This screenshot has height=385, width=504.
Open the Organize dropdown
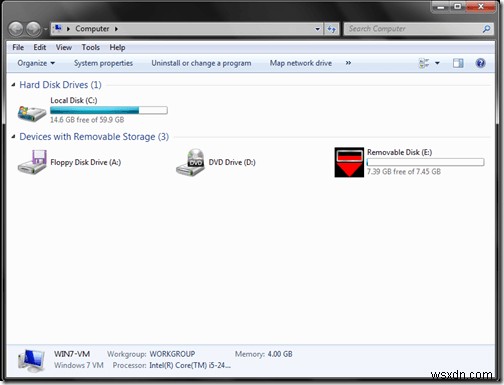tap(36, 63)
